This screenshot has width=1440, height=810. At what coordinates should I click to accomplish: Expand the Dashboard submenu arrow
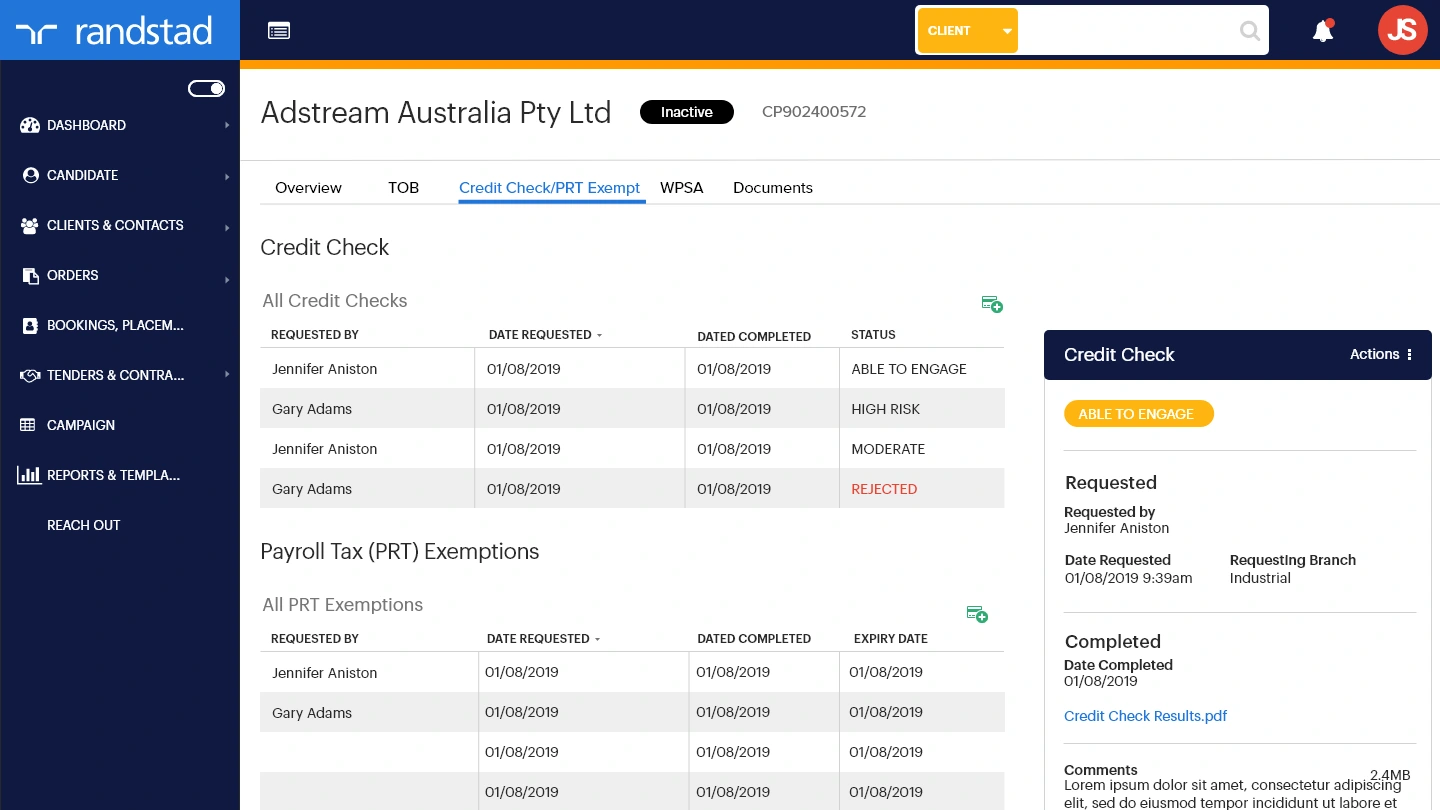pos(227,125)
